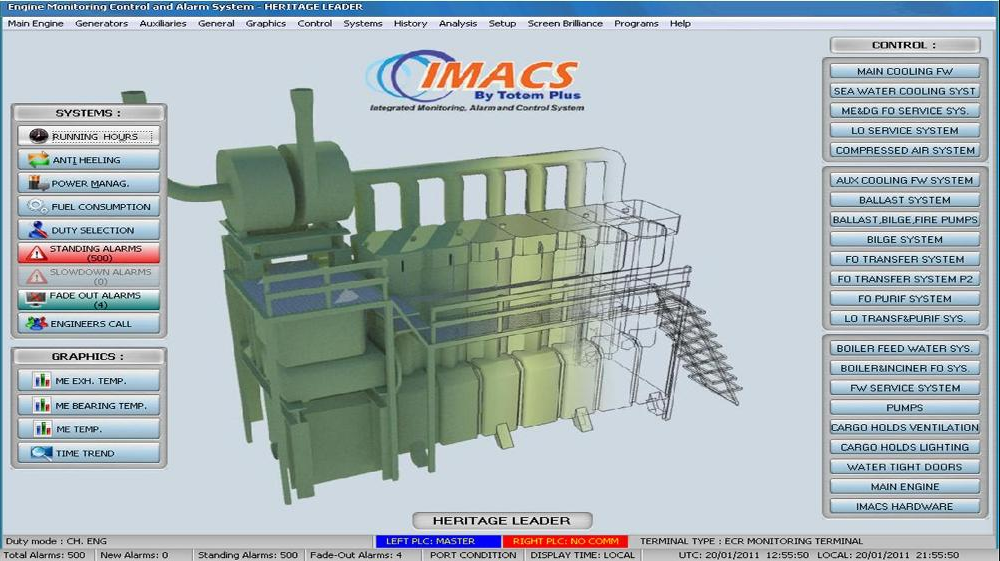This screenshot has height=561, width=1000.
Task: Open the Generators menu
Action: pyautogui.click(x=101, y=23)
